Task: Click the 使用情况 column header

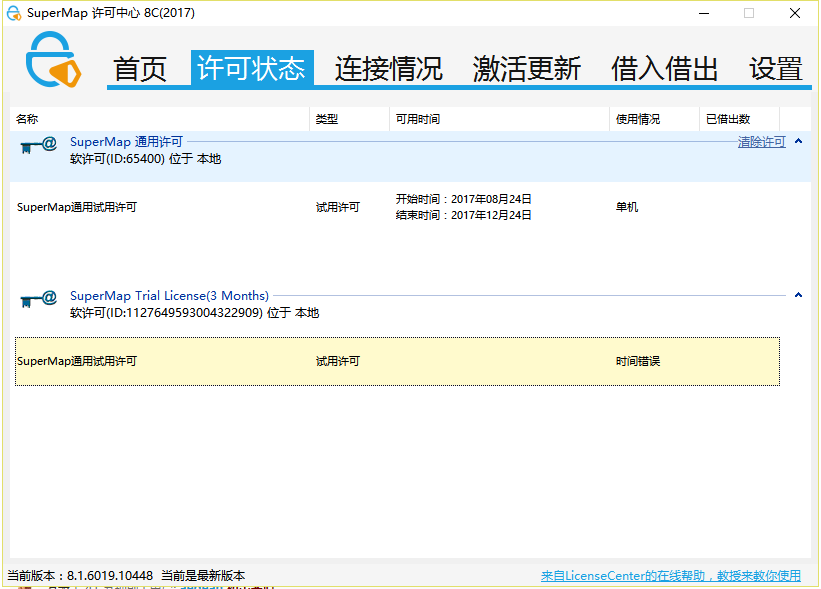Action: click(654, 119)
